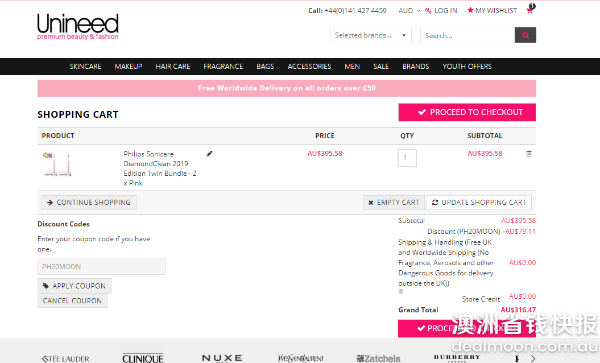The image size is (600, 363).
Task: Click the Unineed logo
Action: (78, 26)
